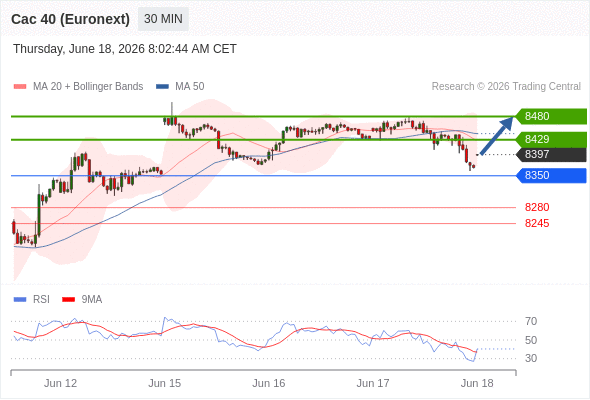Viewport: 590px width, 400px height.
Task: Select the MA 50 legend label
Action: tap(190, 87)
